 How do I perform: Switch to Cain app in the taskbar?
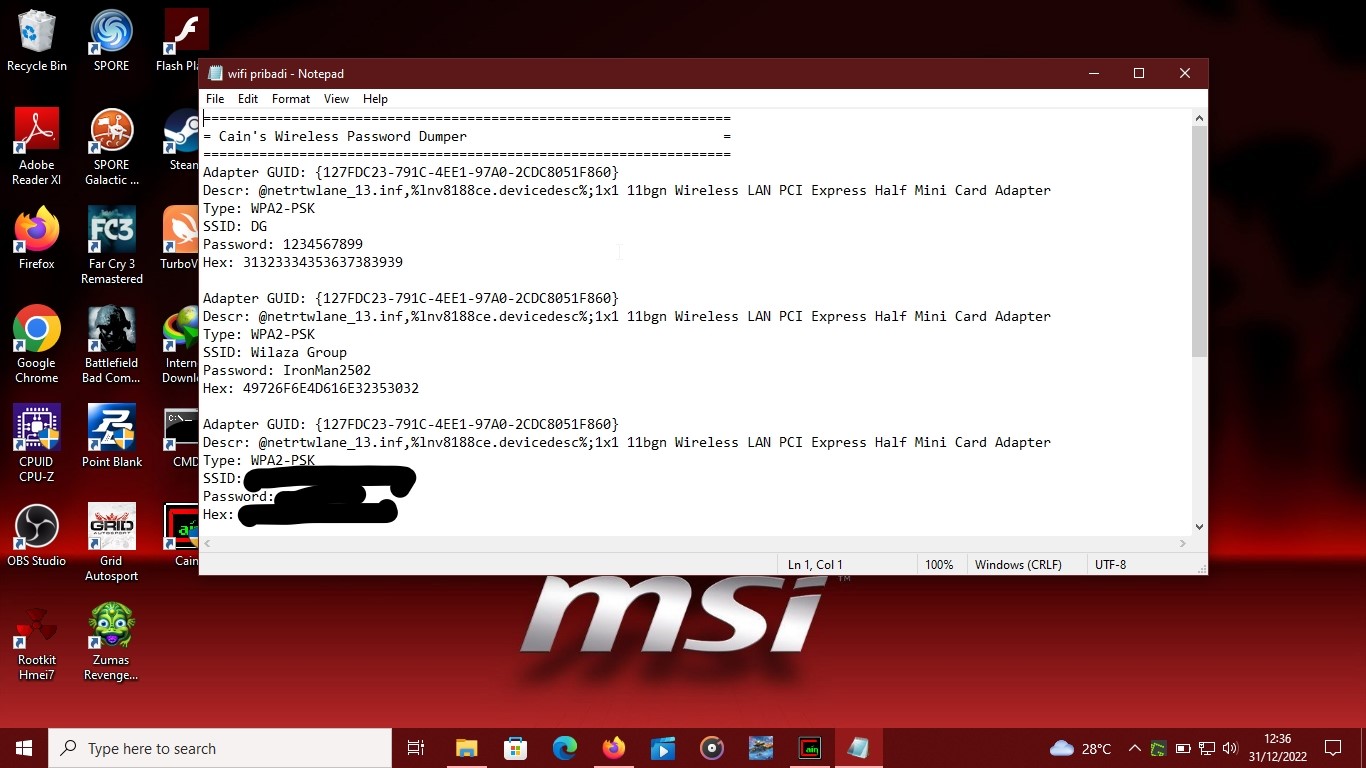click(x=809, y=748)
